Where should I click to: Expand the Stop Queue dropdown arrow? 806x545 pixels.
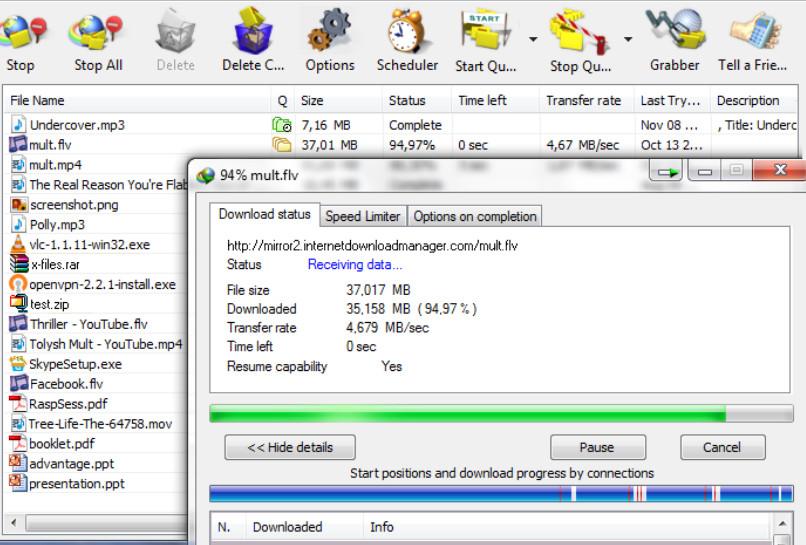(628, 40)
